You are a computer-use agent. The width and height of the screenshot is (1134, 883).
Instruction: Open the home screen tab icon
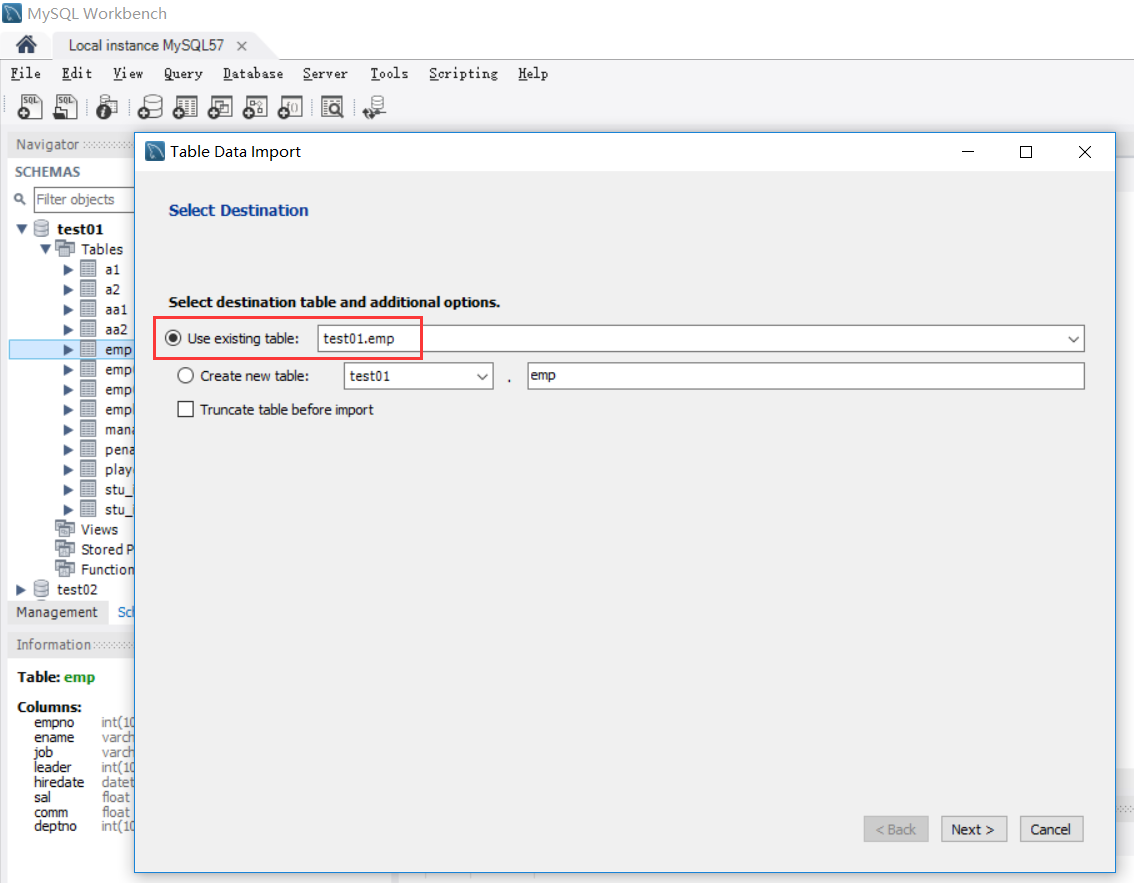(x=26, y=45)
